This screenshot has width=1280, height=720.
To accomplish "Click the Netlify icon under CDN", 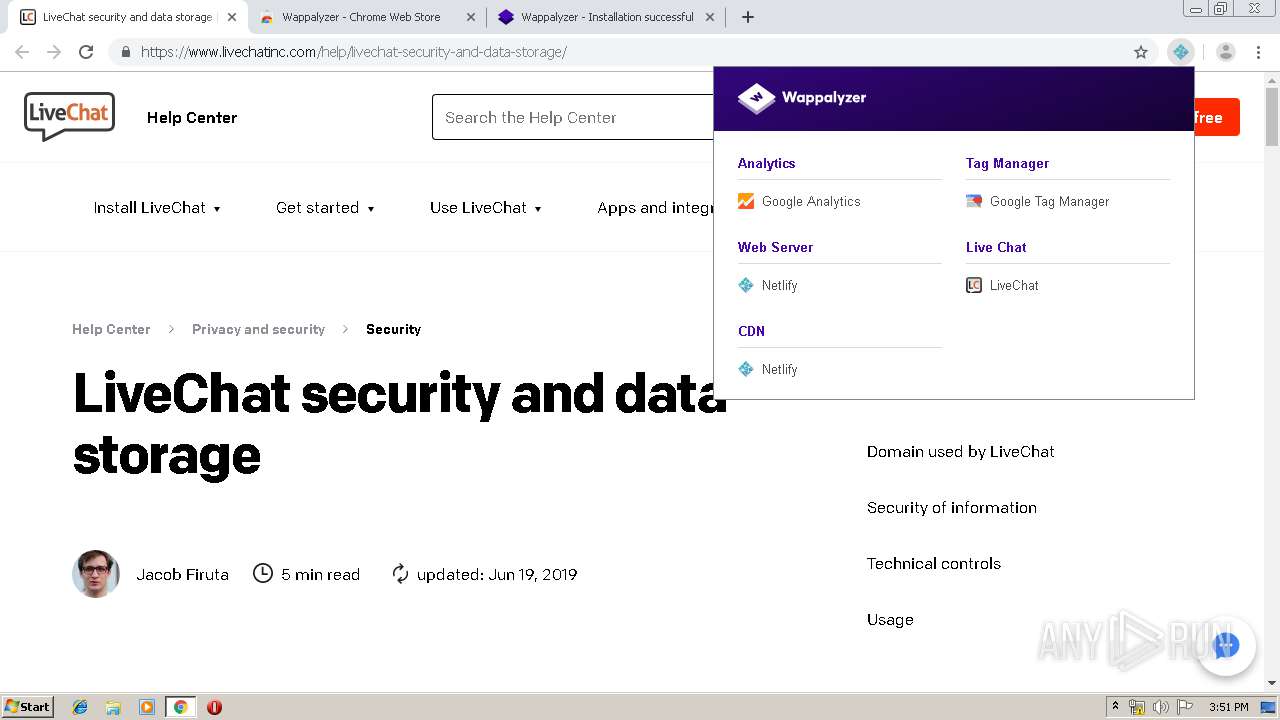I will 746,369.
